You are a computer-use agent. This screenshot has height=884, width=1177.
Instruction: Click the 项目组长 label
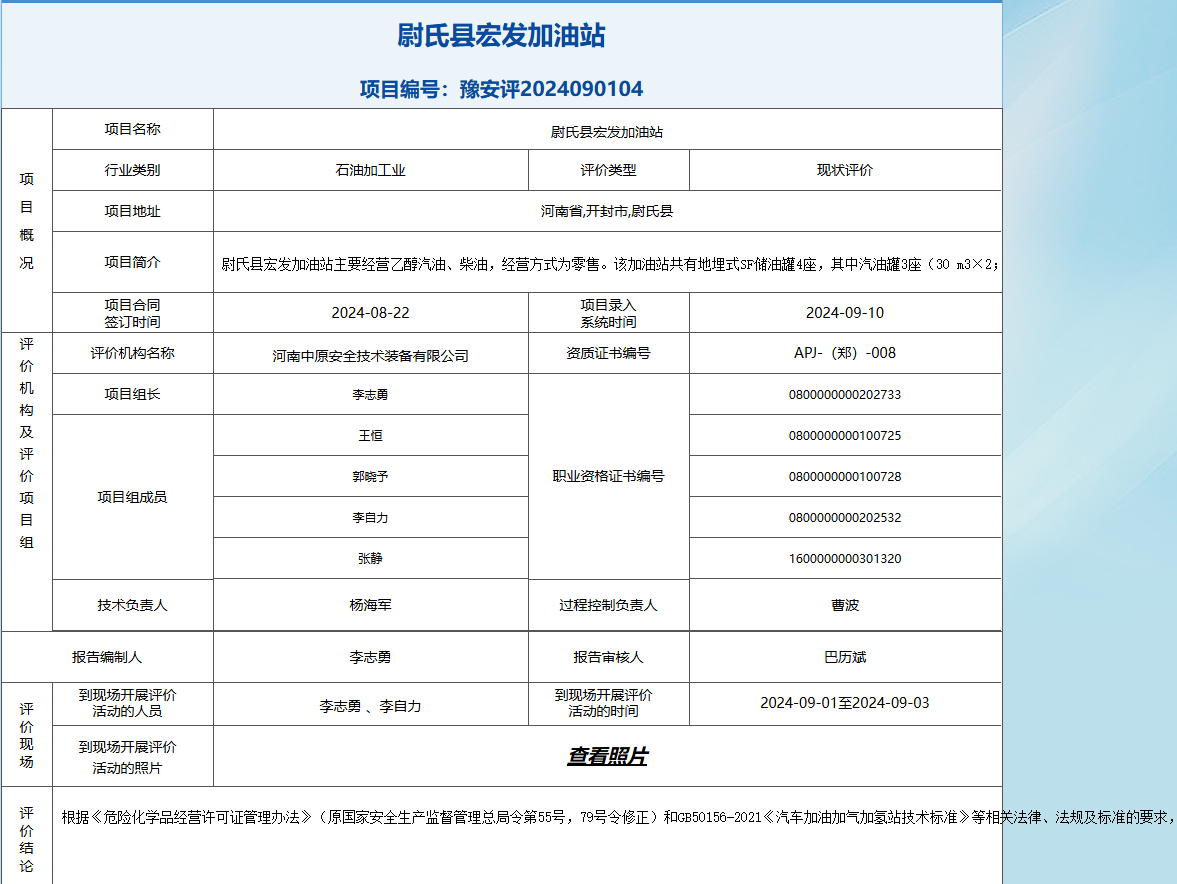(x=132, y=394)
